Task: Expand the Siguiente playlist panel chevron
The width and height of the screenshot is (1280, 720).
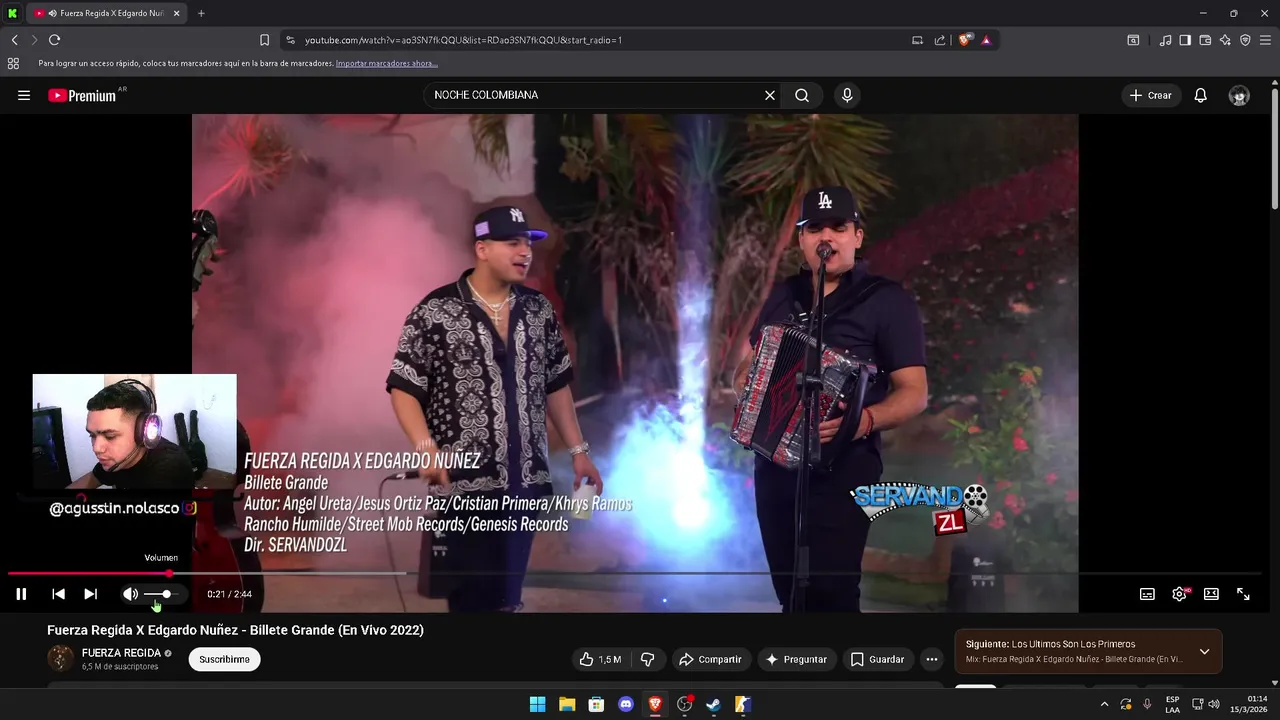Action: click(x=1204, y=652)
